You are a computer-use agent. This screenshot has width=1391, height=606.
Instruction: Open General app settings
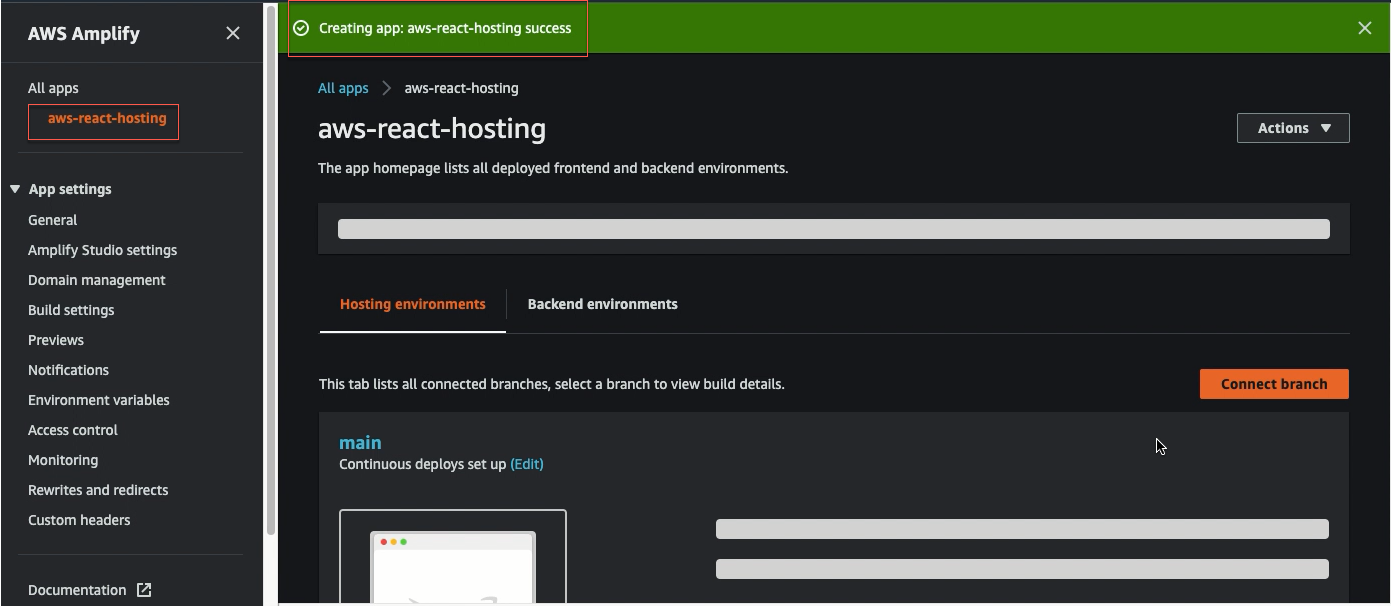click(x=52, y=220)
